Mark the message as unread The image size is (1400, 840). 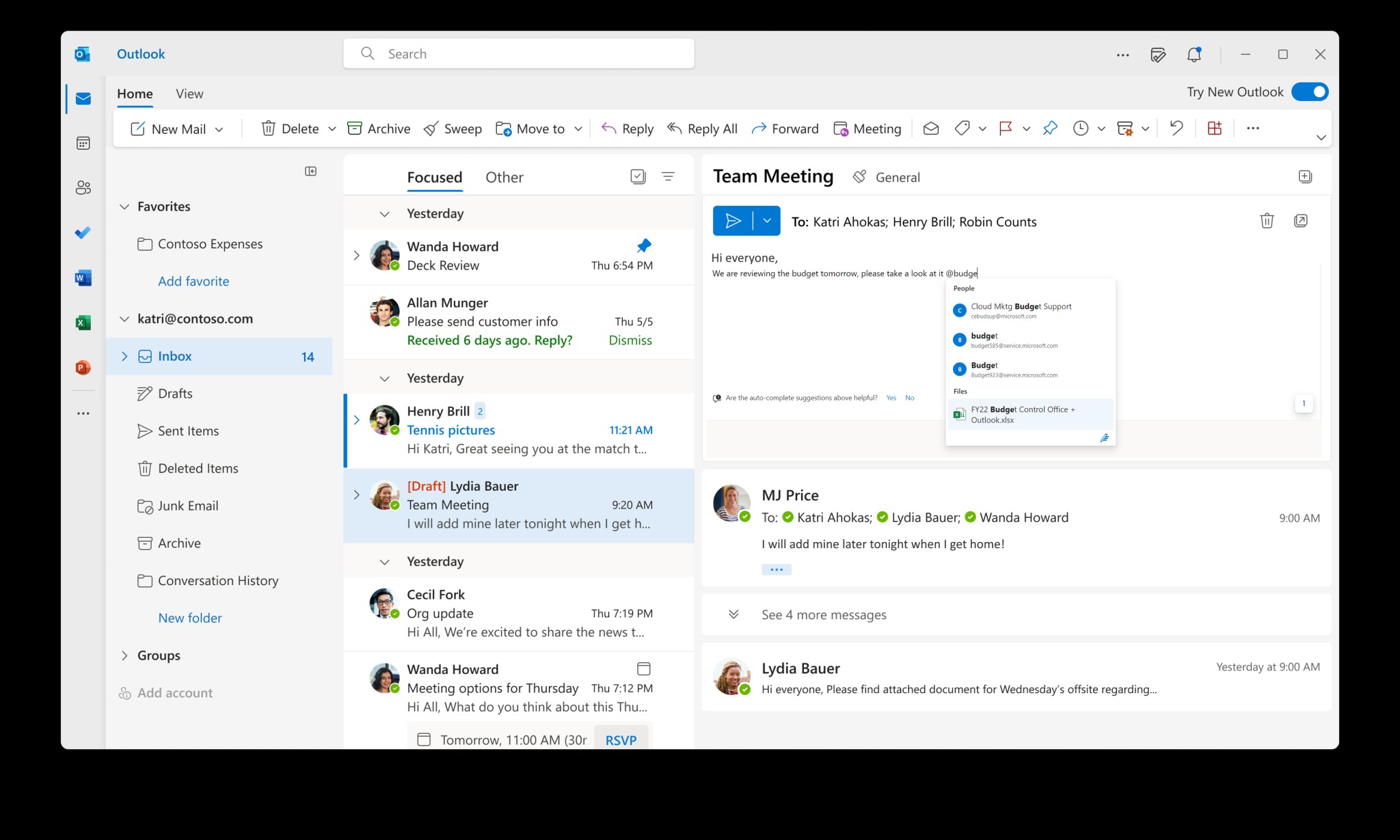(x=930, y=128)
